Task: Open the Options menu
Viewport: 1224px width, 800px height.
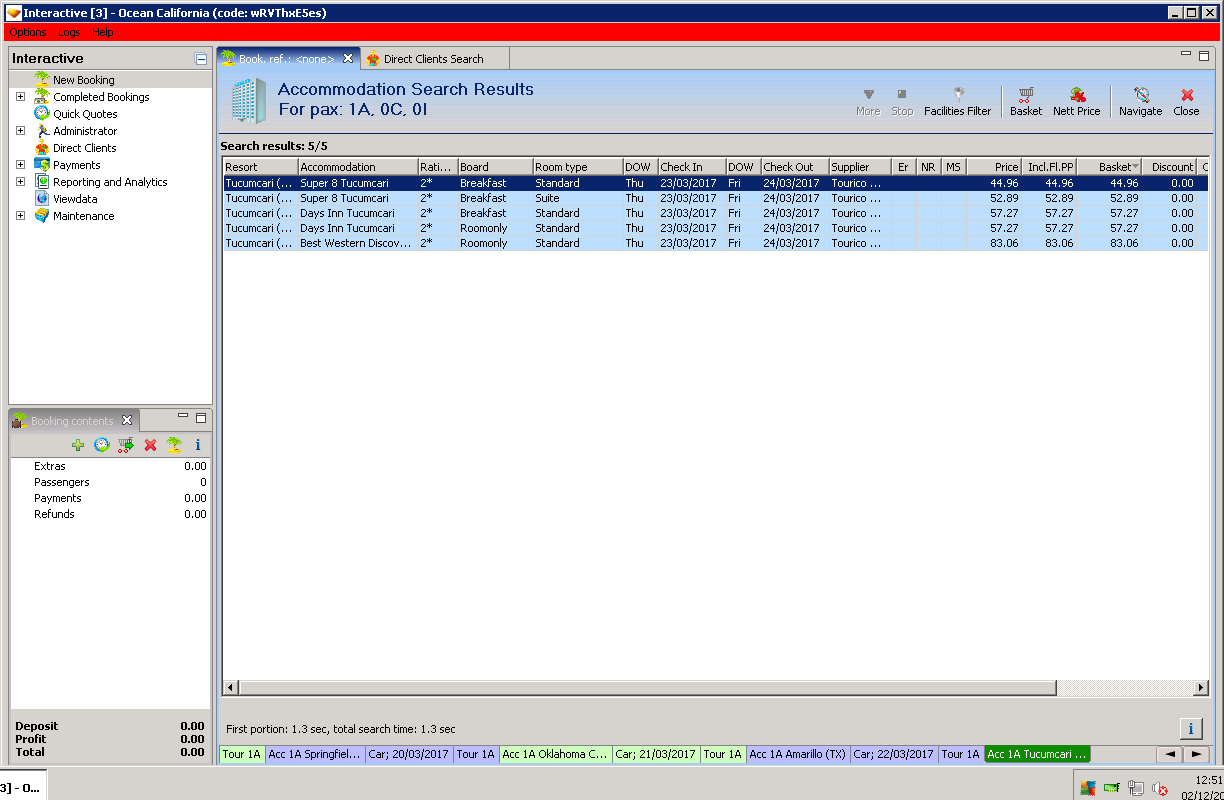Action: click(28, 32)
